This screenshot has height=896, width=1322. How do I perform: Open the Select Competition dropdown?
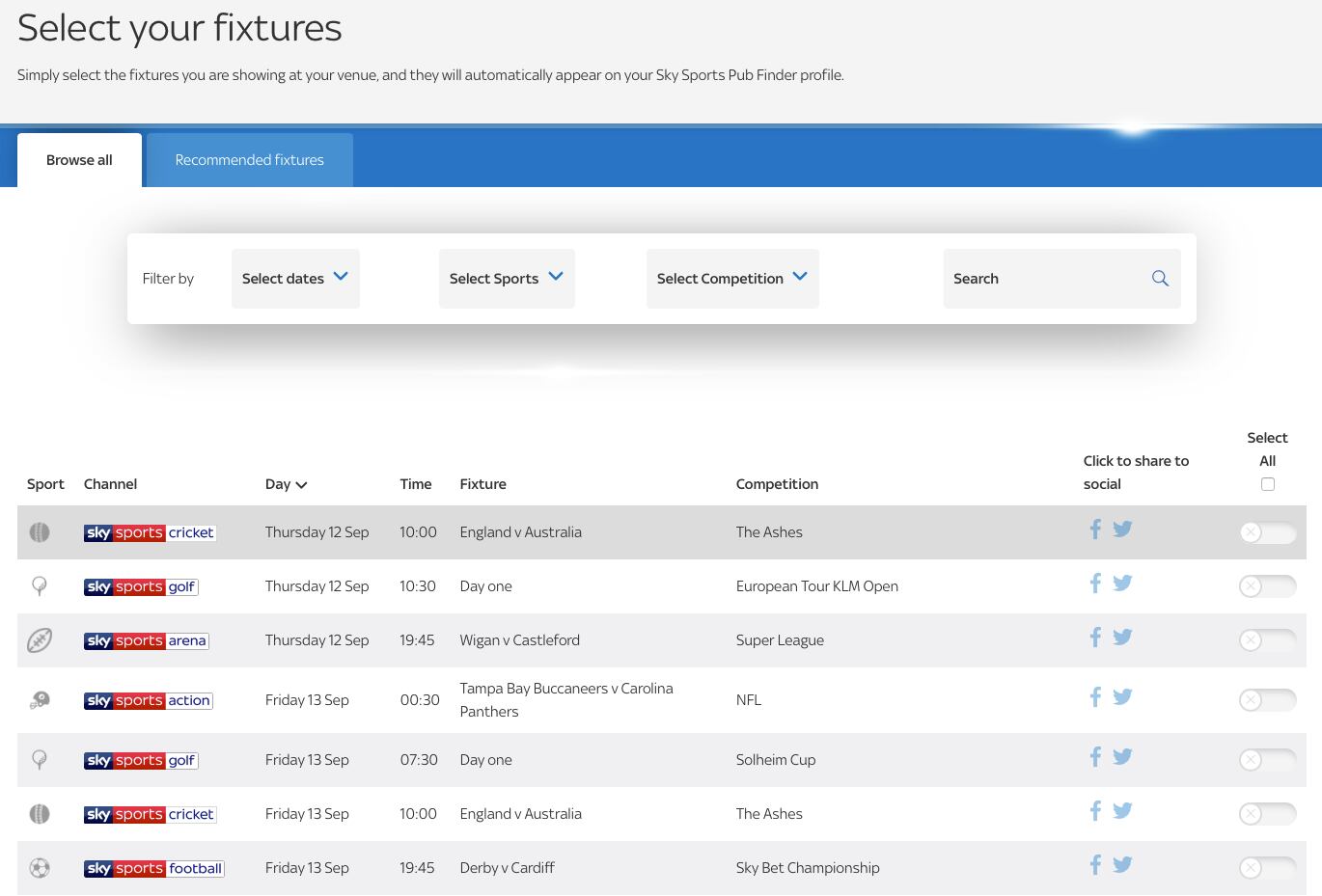point(732,278)
